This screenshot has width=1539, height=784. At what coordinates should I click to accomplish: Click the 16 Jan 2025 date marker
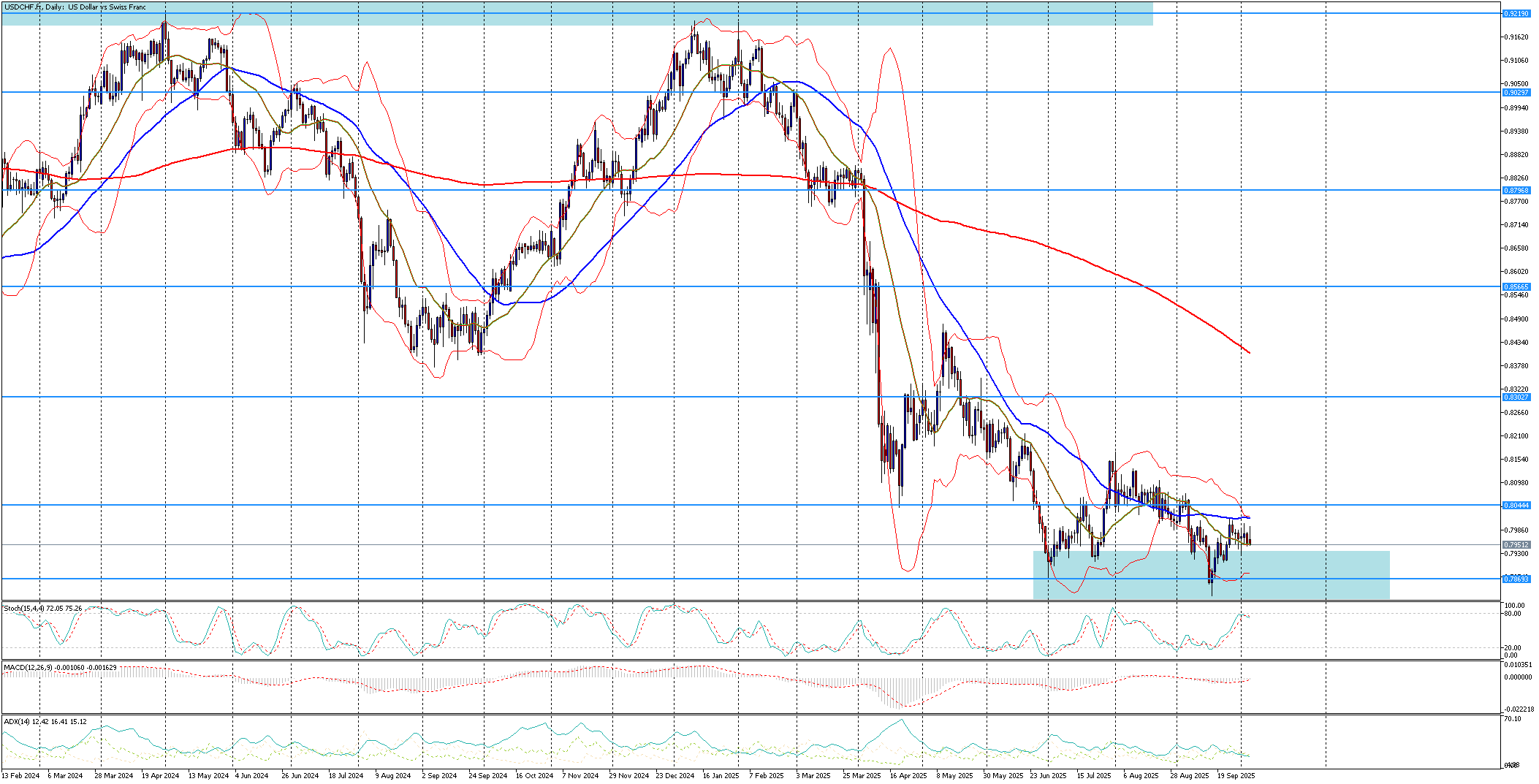tap(721, 776)
